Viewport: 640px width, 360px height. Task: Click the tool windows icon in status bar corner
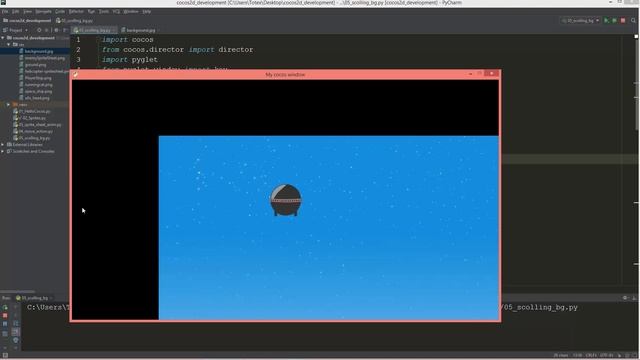(x=5, y=356)
